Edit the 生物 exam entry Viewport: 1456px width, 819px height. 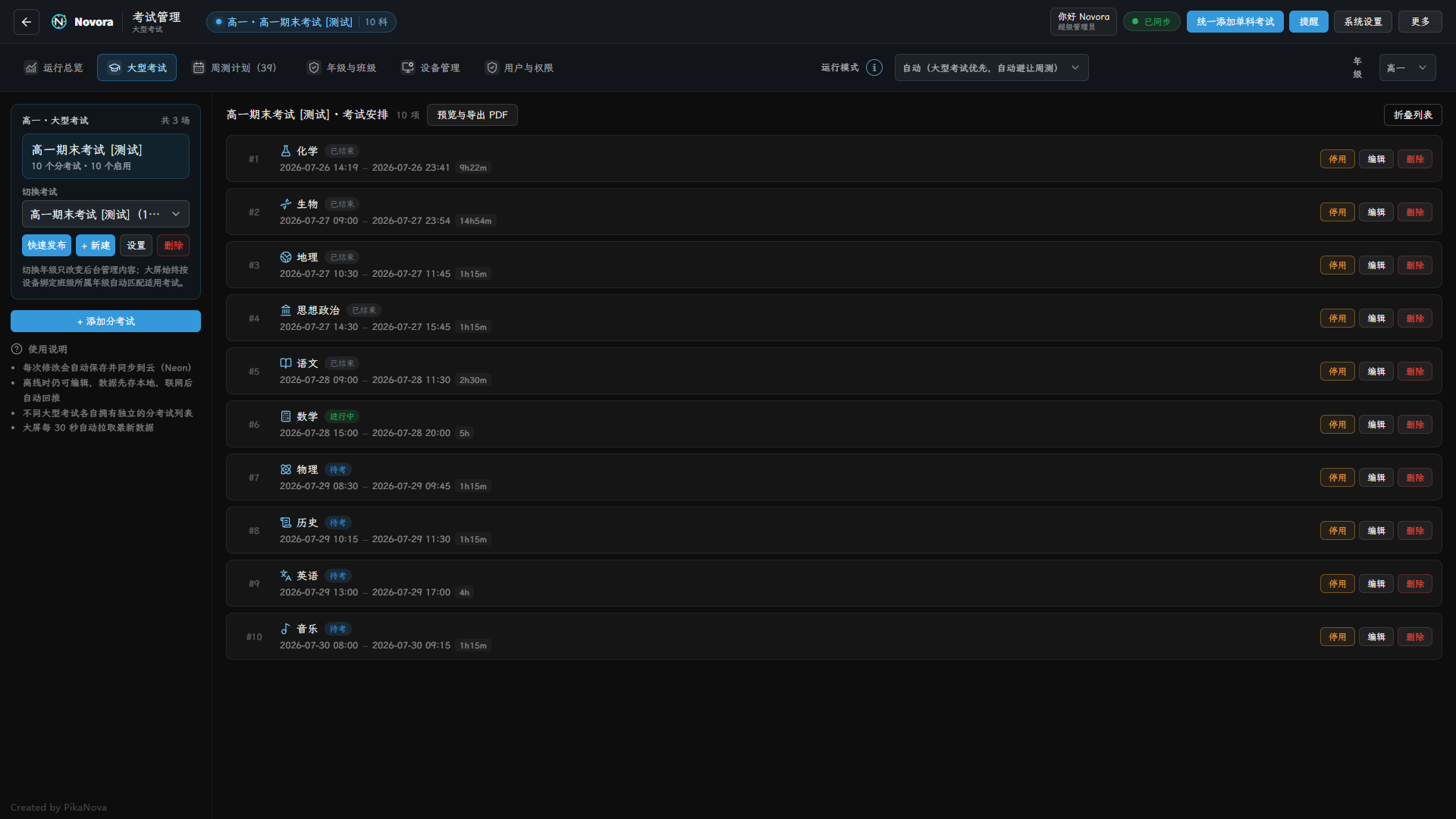1376,212
